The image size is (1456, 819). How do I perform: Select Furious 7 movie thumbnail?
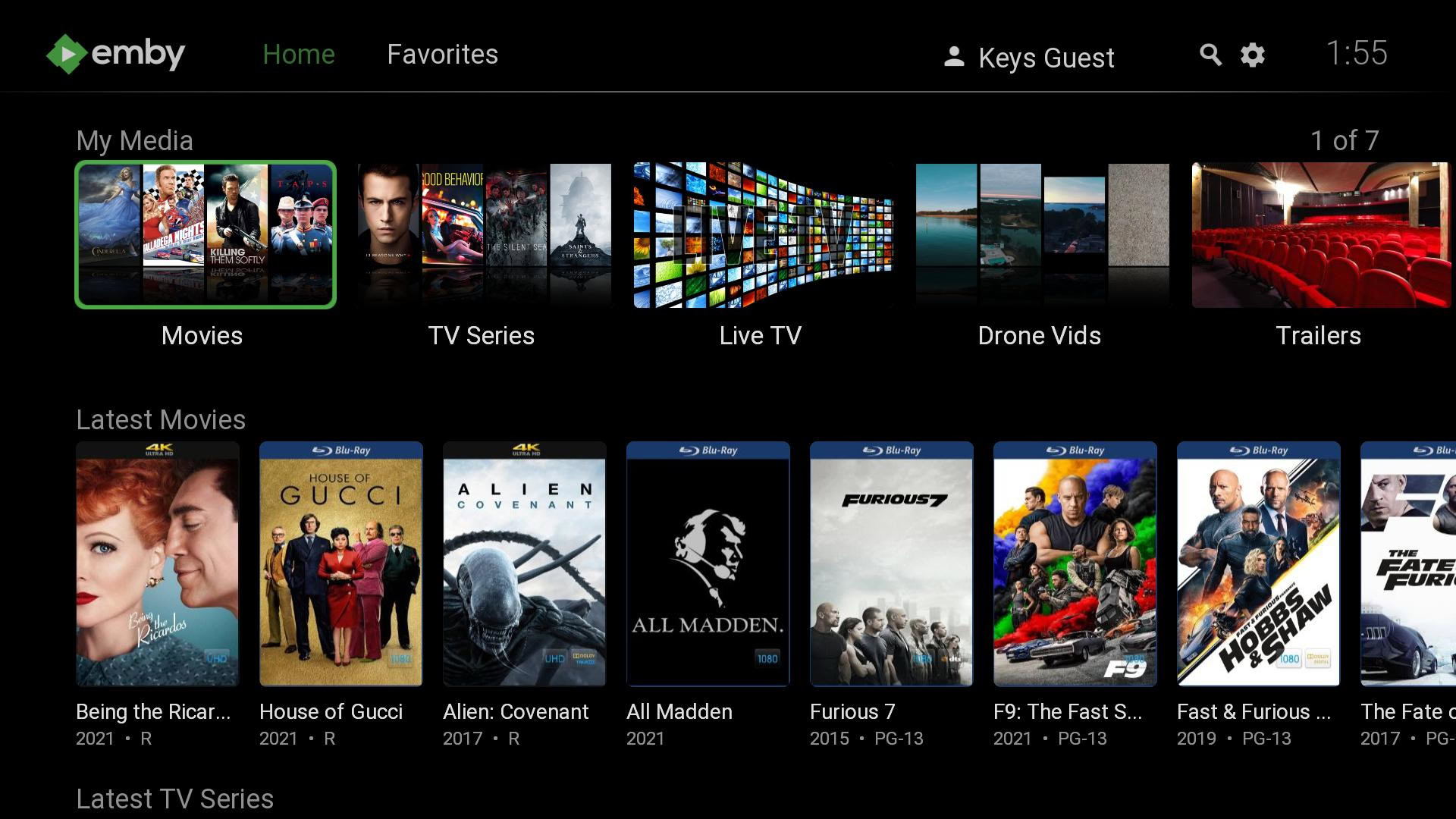pyautogui.click(x=890, y=563)
